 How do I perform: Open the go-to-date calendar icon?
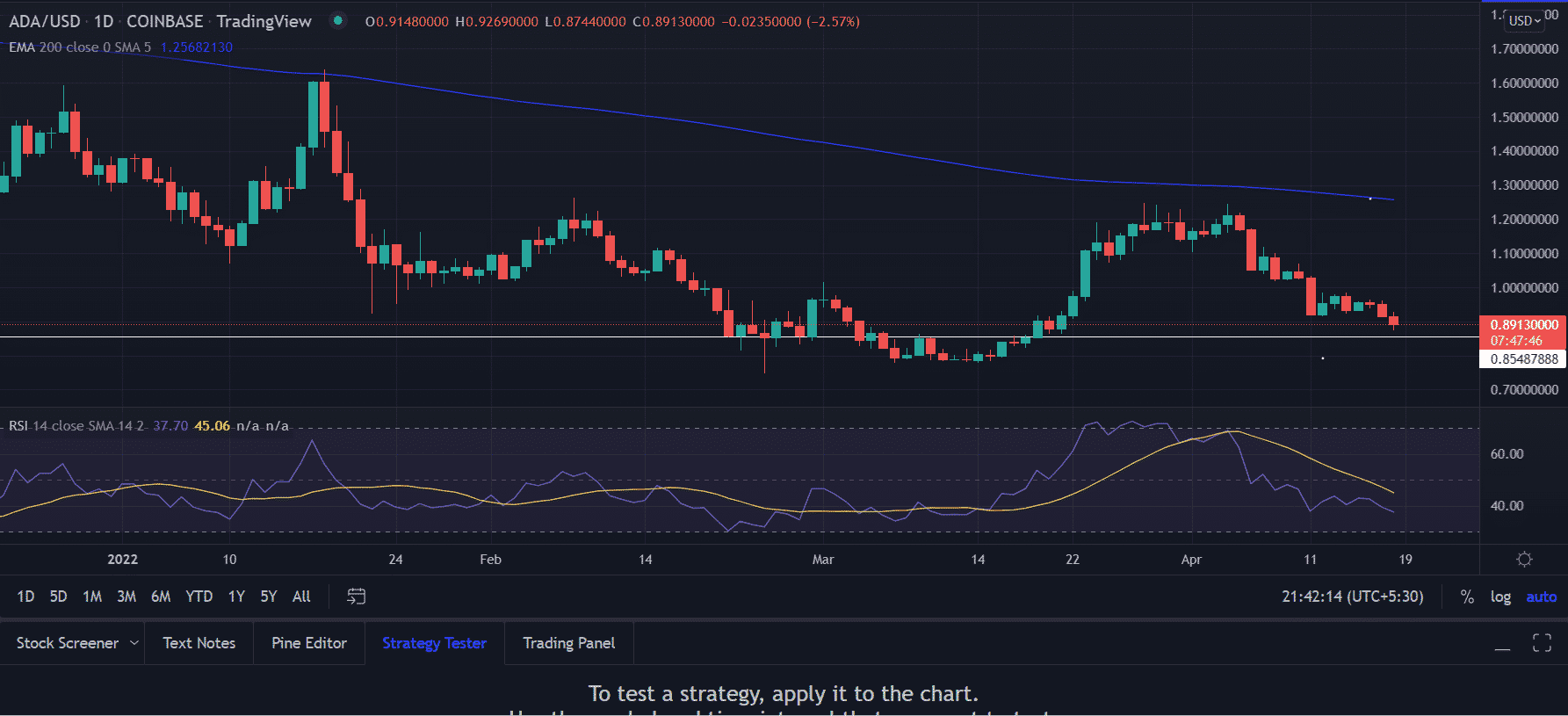356,597
